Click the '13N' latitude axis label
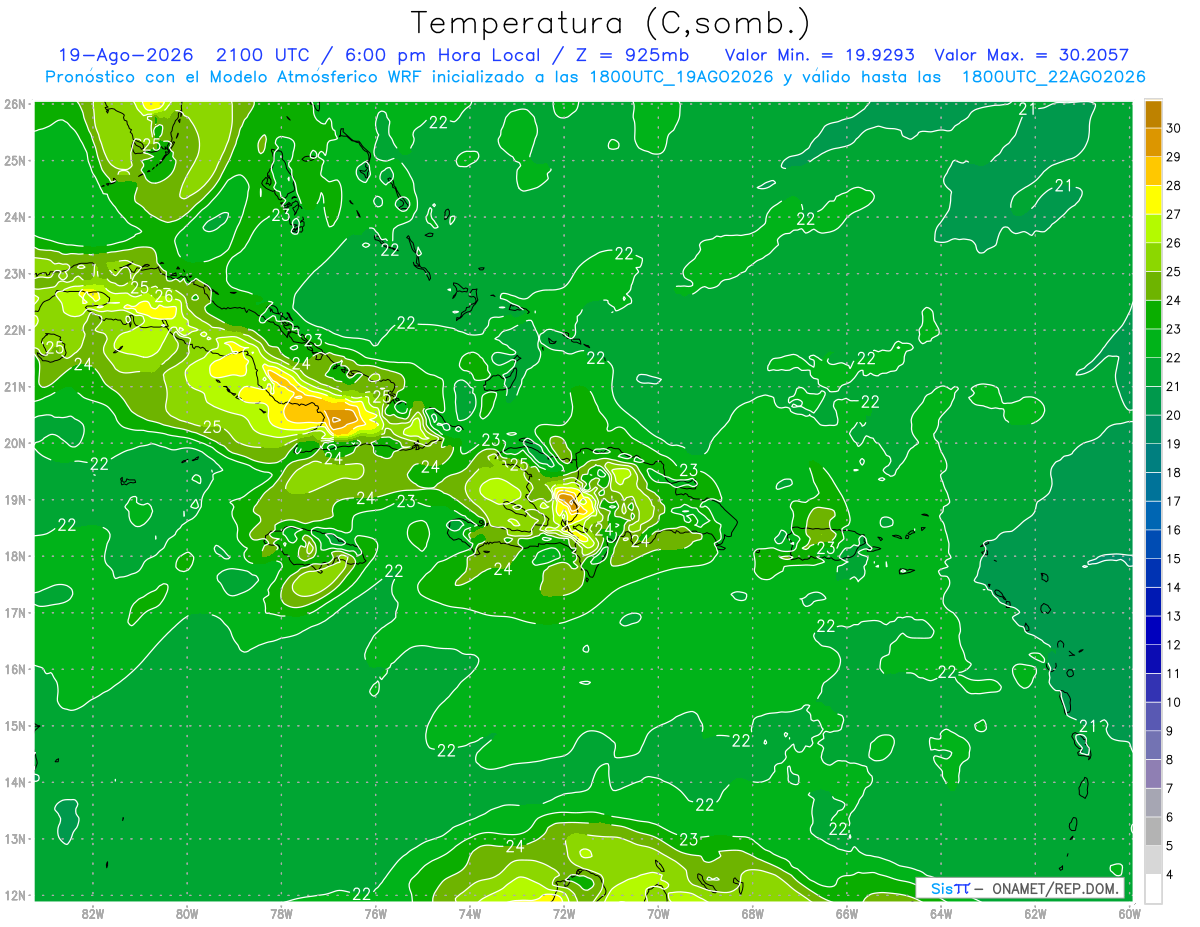 [x=15, y=838]
